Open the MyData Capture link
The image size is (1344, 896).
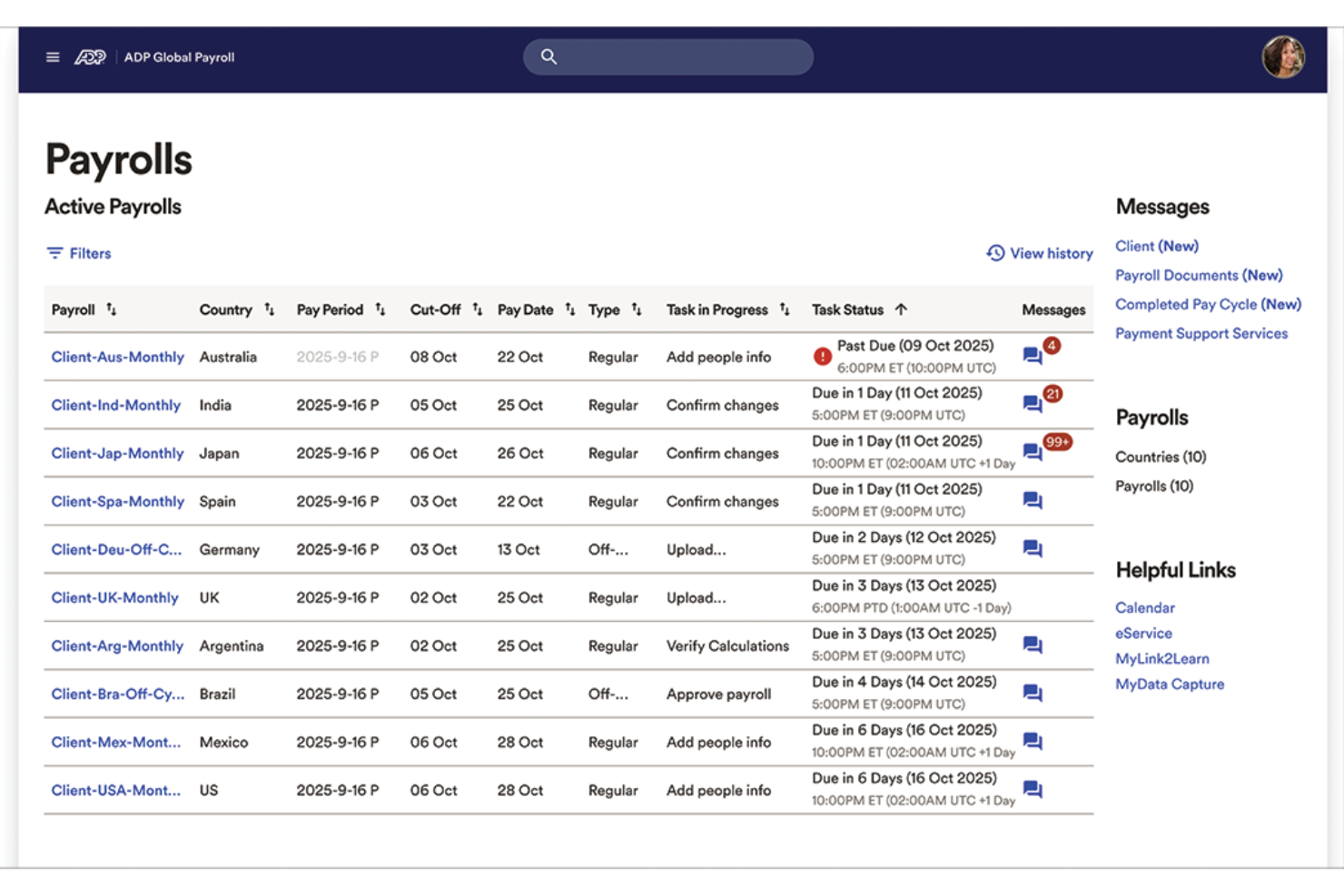pyautogui.click(x=1170, y=684)
